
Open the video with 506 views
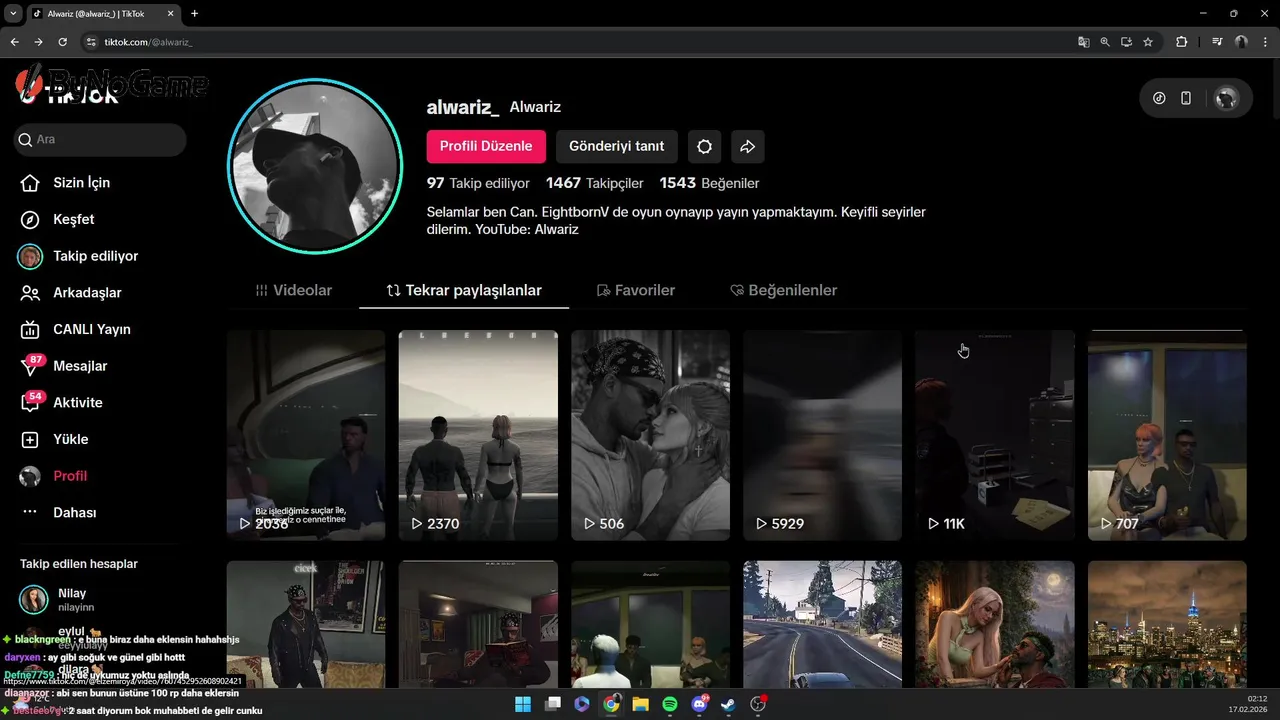click(650, 435)
